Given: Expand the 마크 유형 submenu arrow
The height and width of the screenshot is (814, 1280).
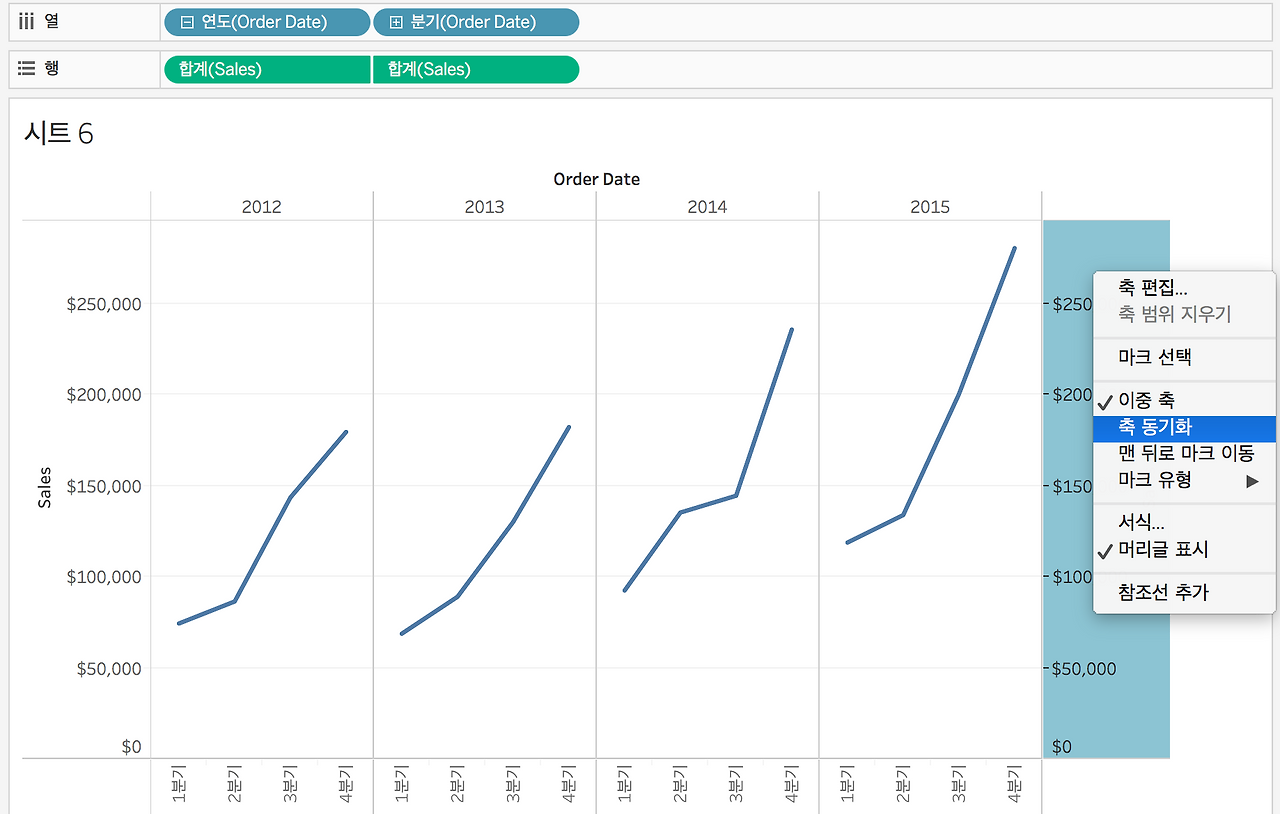Looking at the screenshot, I should click(1252, 481).
